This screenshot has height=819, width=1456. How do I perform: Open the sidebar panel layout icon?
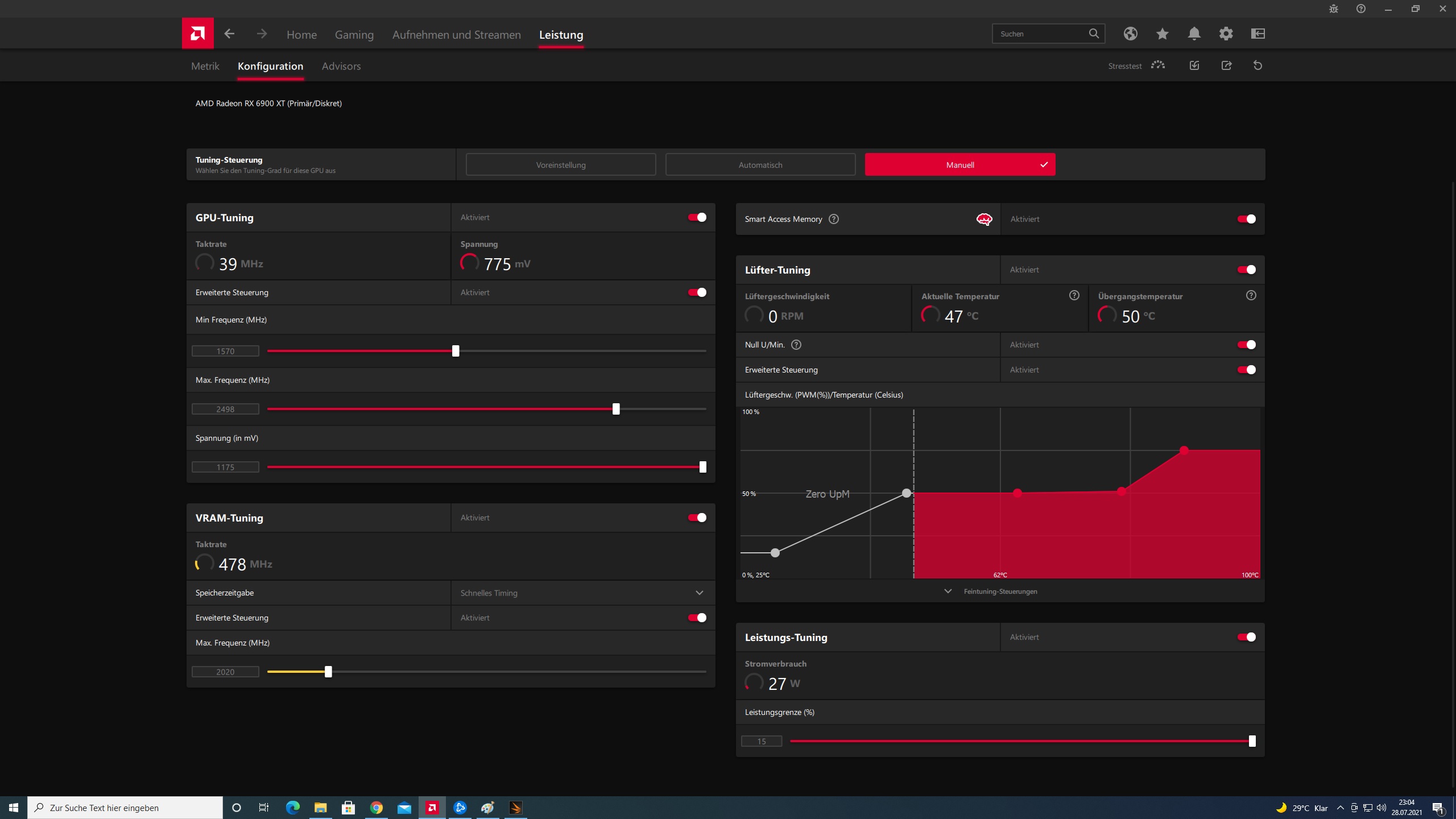[x=1258, y=34]
